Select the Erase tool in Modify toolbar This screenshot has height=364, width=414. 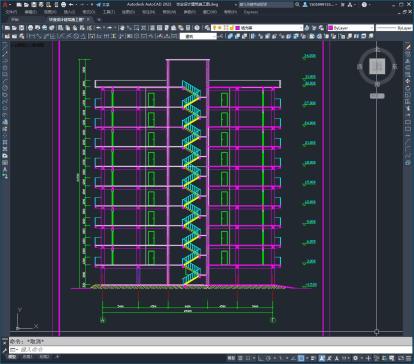coord(408,47)
